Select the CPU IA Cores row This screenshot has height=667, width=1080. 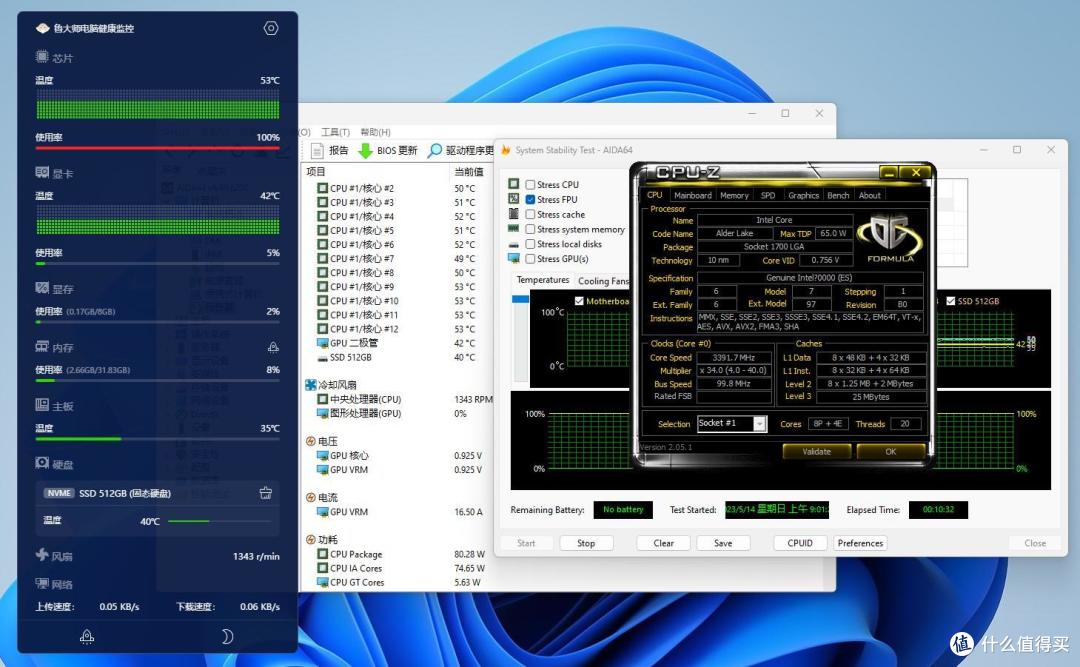[396, 568]
